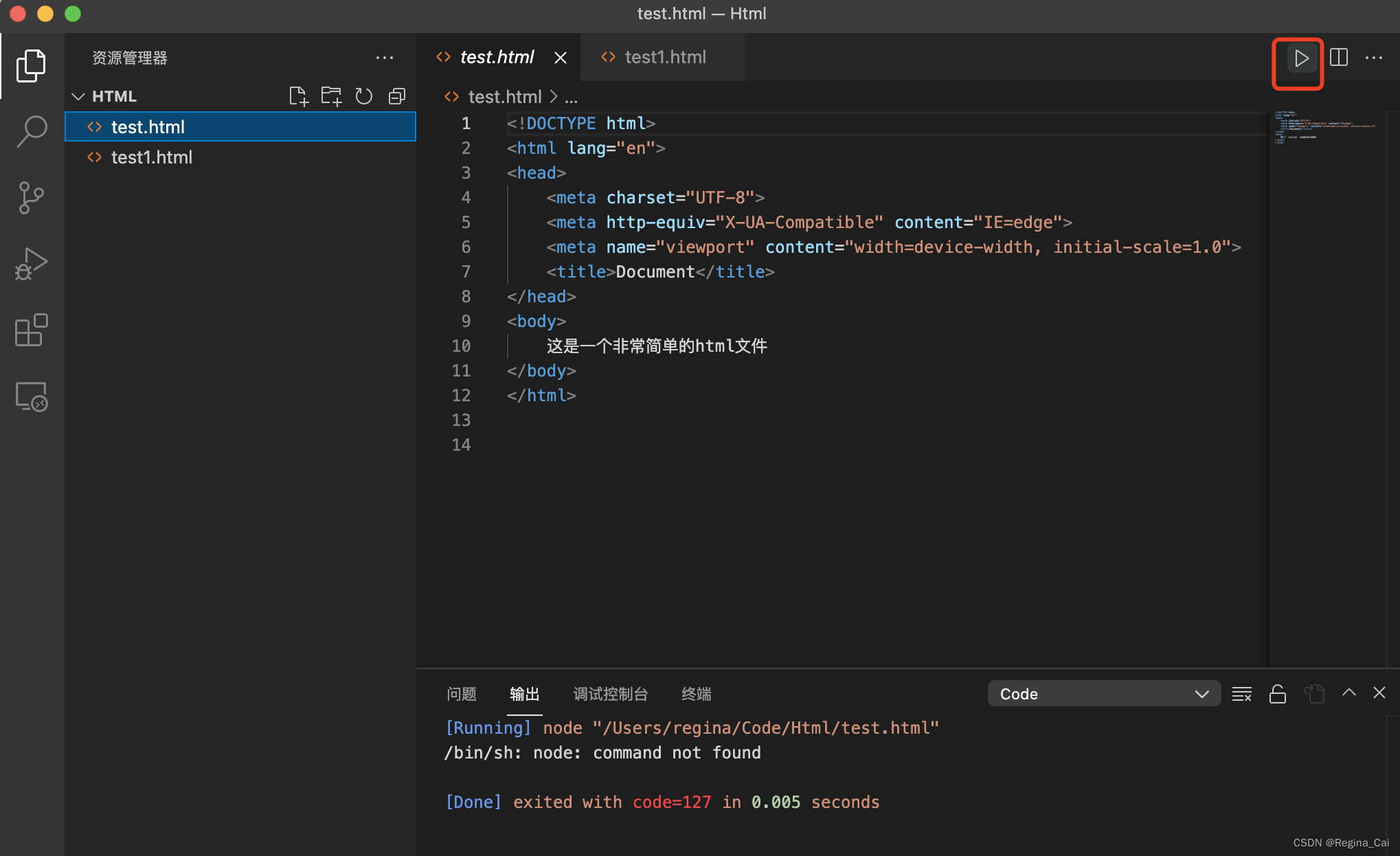Click the meta charset UTF-8 line
The height and width of the screenshot is (856, 1400).
click(655, 198)
